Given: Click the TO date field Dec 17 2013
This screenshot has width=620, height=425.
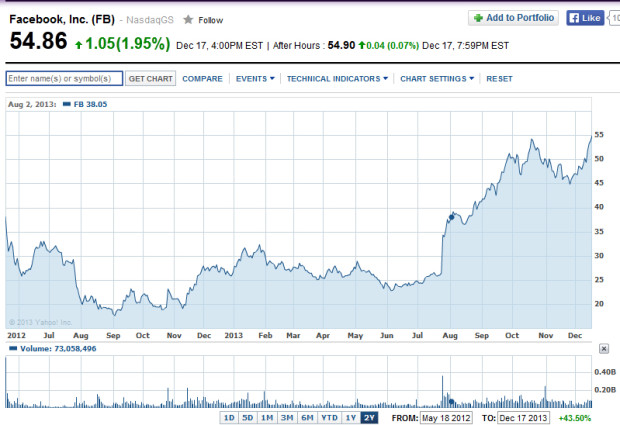Looking at the screenshot, I should pyautogui.click(x=523, y=418).
